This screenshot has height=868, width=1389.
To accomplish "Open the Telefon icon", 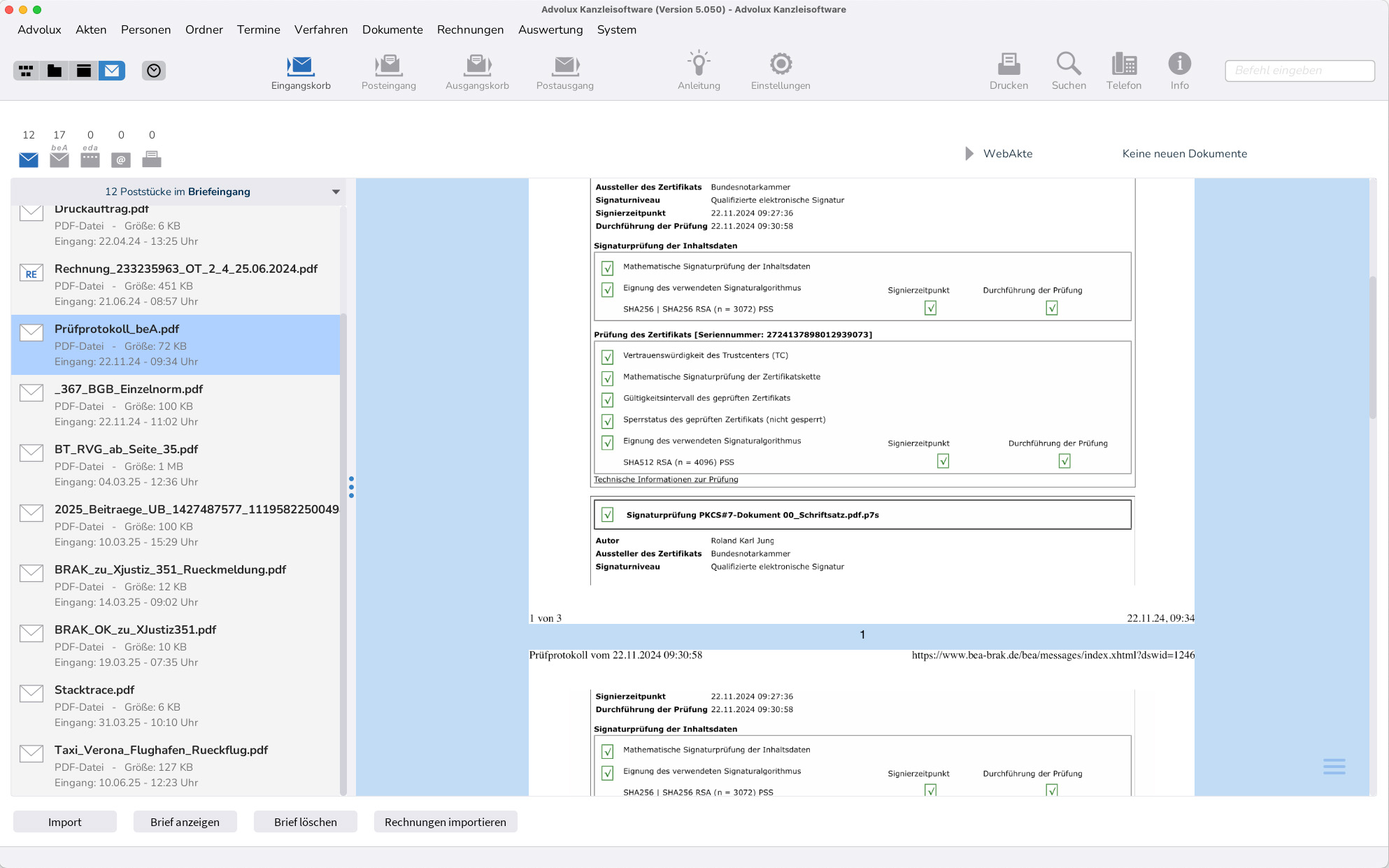I will point(1124,70).
